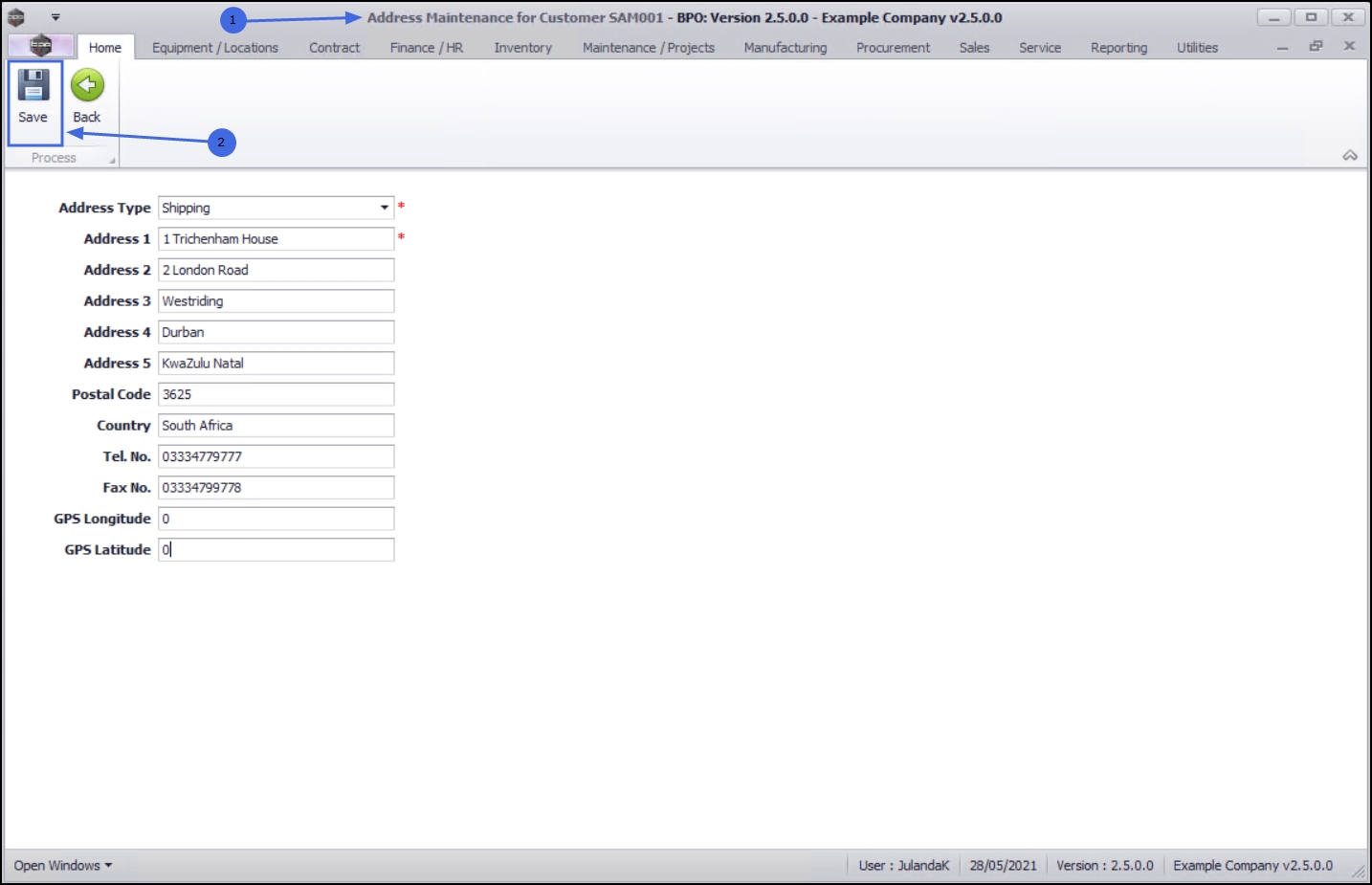Switch to the Home tab
This screenshot has height=885, width=1372.
click(x=105, y=48)
